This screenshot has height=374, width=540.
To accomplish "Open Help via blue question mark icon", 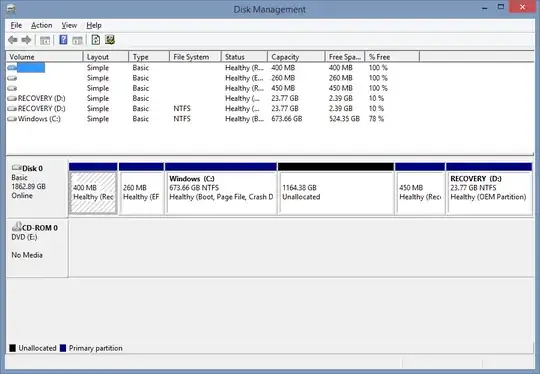I will (63, 40).
